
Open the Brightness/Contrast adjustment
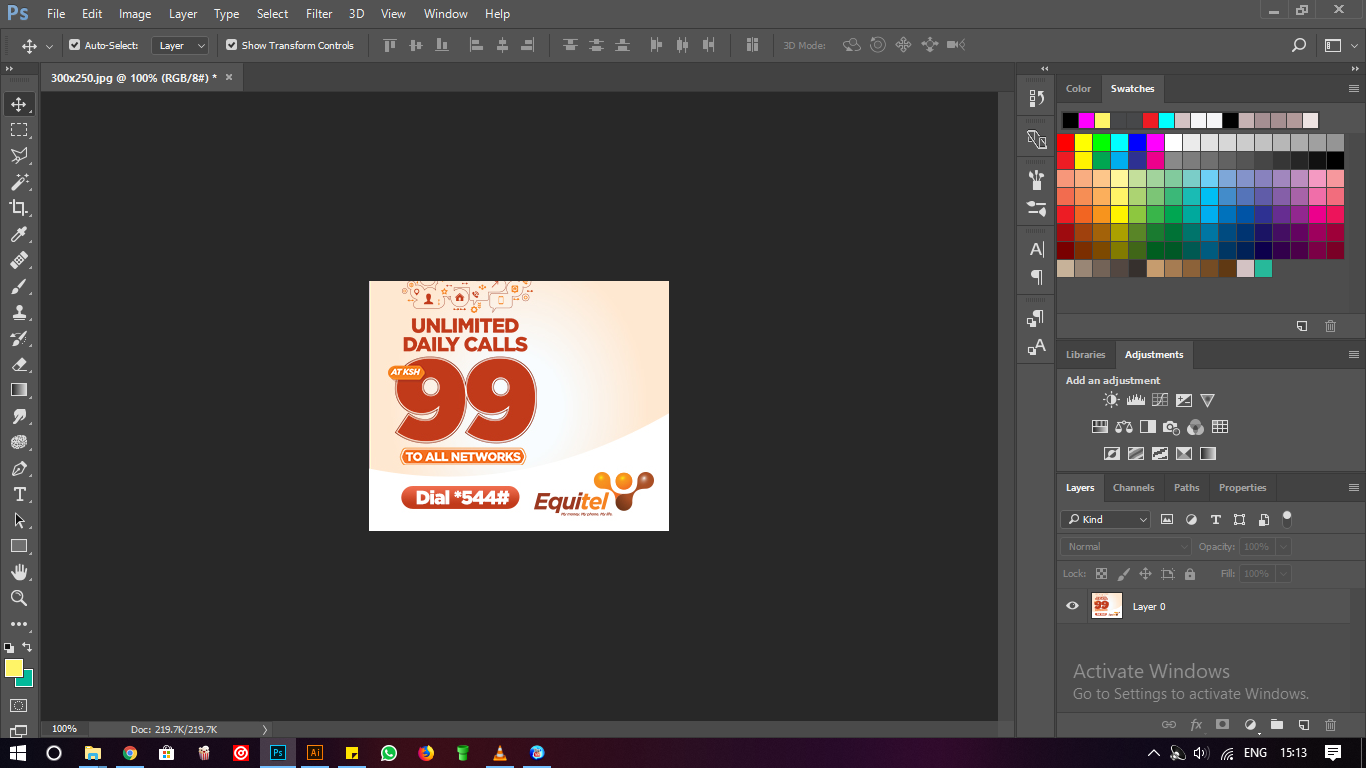[1111, 400]
